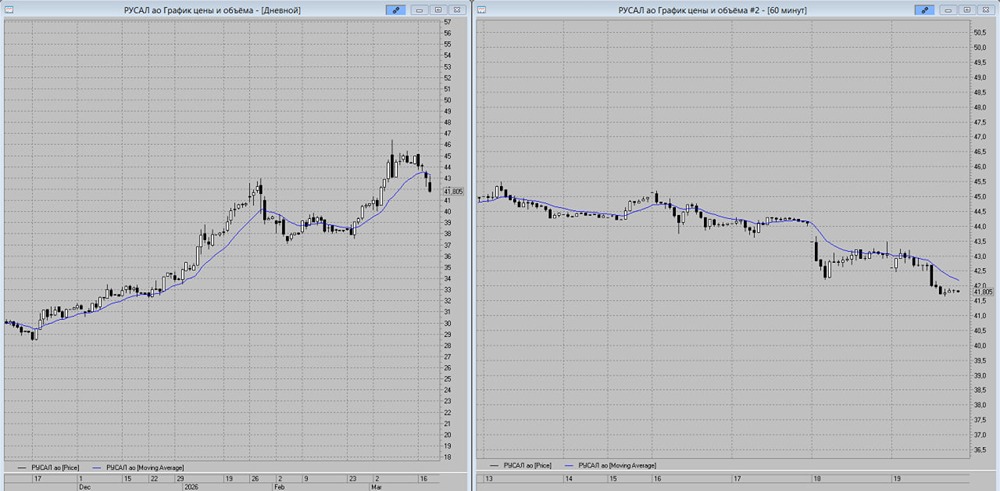Image resolution: width=1000 pixels, height=491 pixels.
Task: Click date '18' on the 60-minute time axis
Action: click(817, 478)
